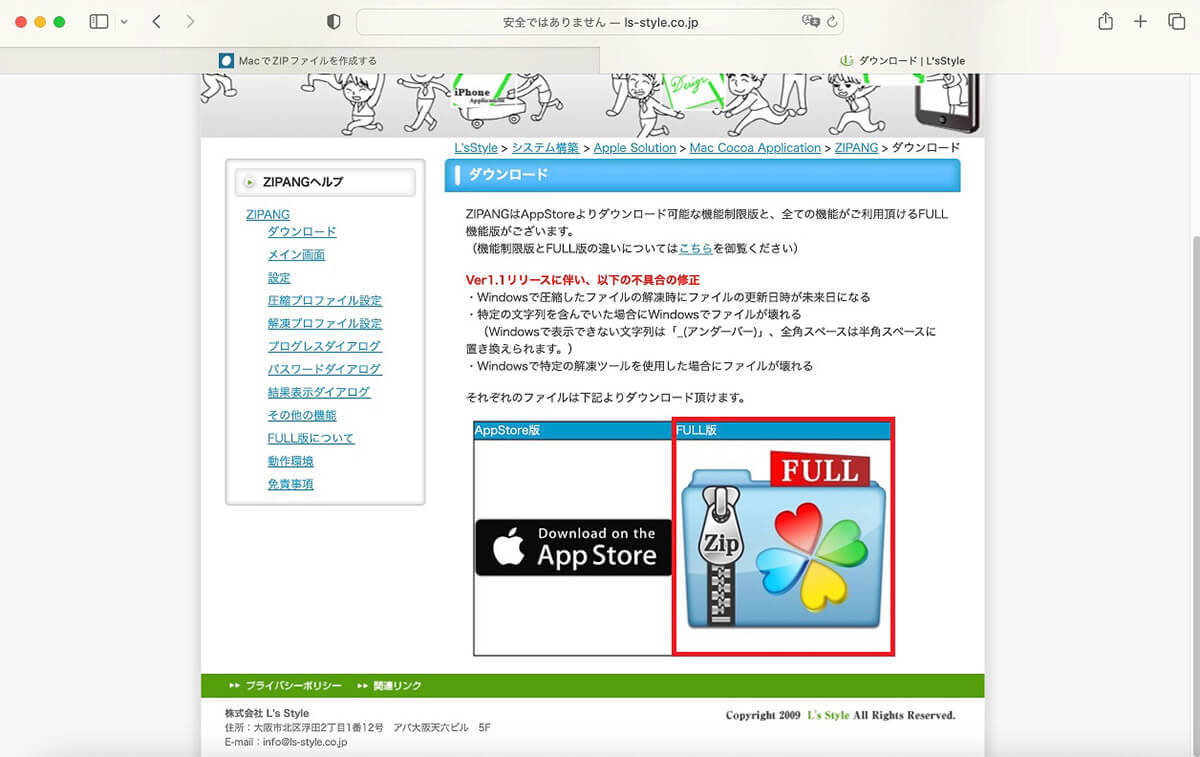Open the sidebar options dropdown arrow
The width and height of the screenshot is (1200, 757).
click(x=124, y=22)
